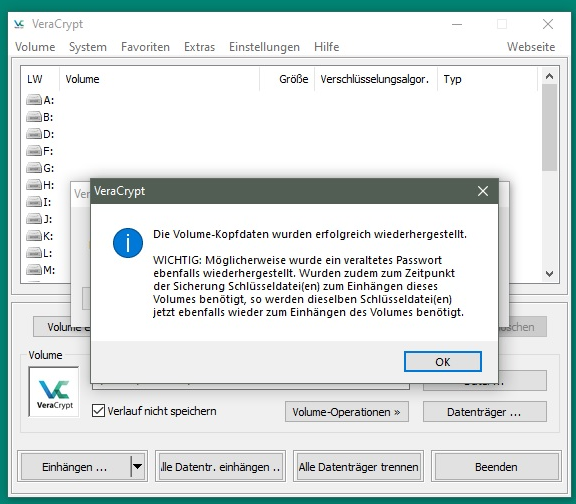
Task: Click the Webseite link in menu bar
Action: coord(531,47)
